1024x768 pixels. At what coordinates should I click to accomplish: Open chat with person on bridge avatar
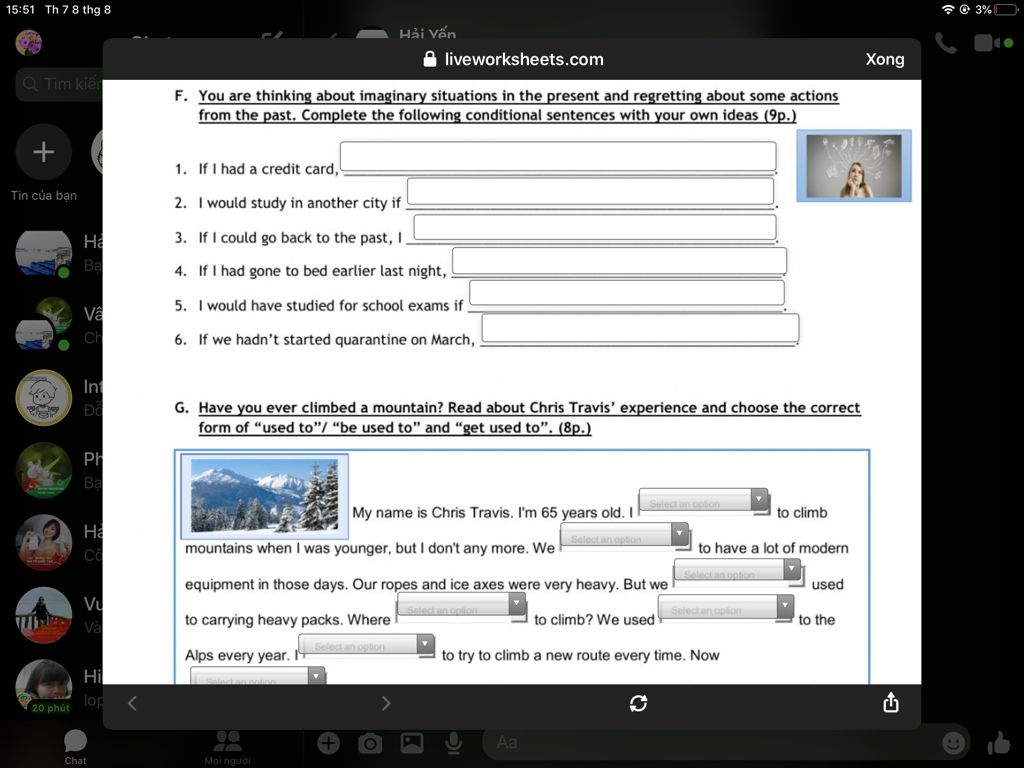(44, 615)
